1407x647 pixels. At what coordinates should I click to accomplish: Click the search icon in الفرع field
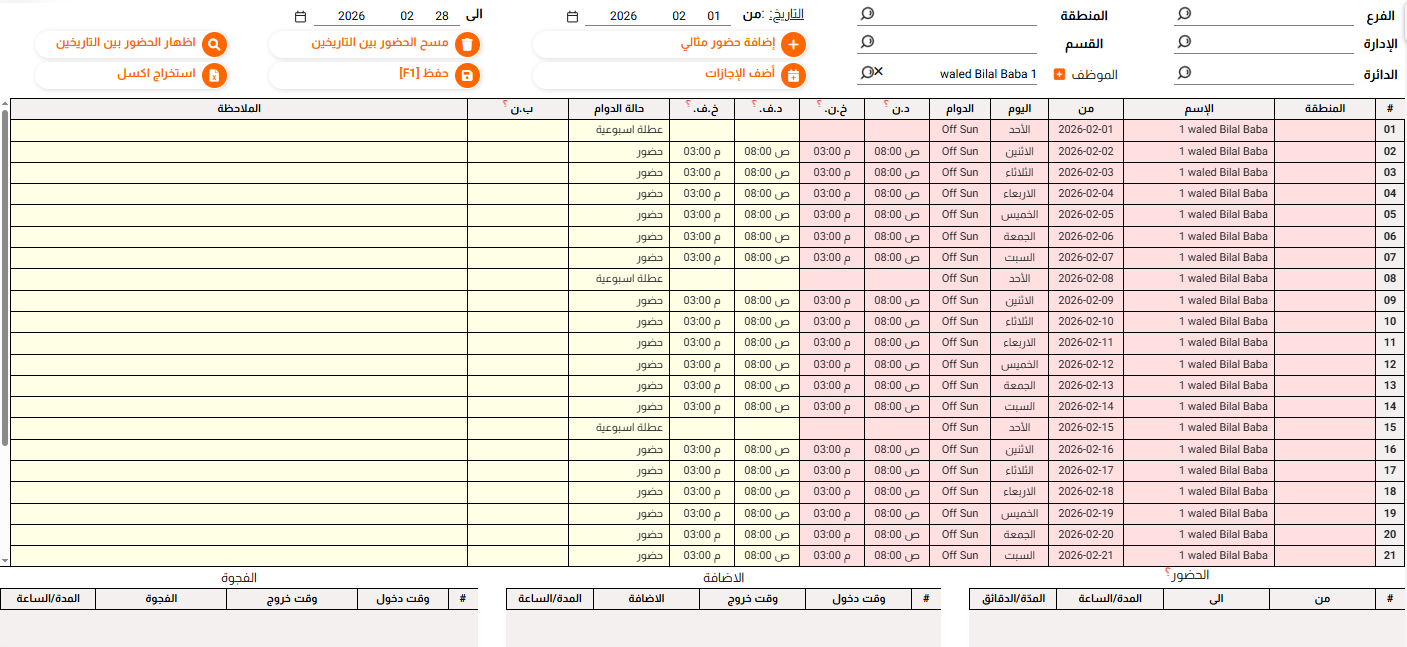tap(1184, 14)
